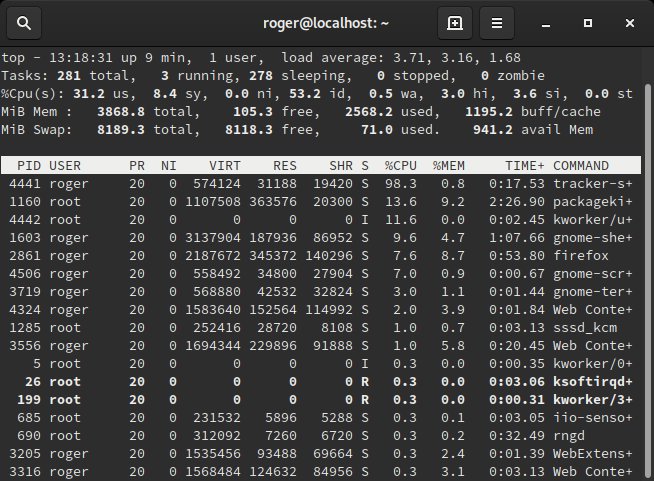Open the hamburger menu

(496, 23)
